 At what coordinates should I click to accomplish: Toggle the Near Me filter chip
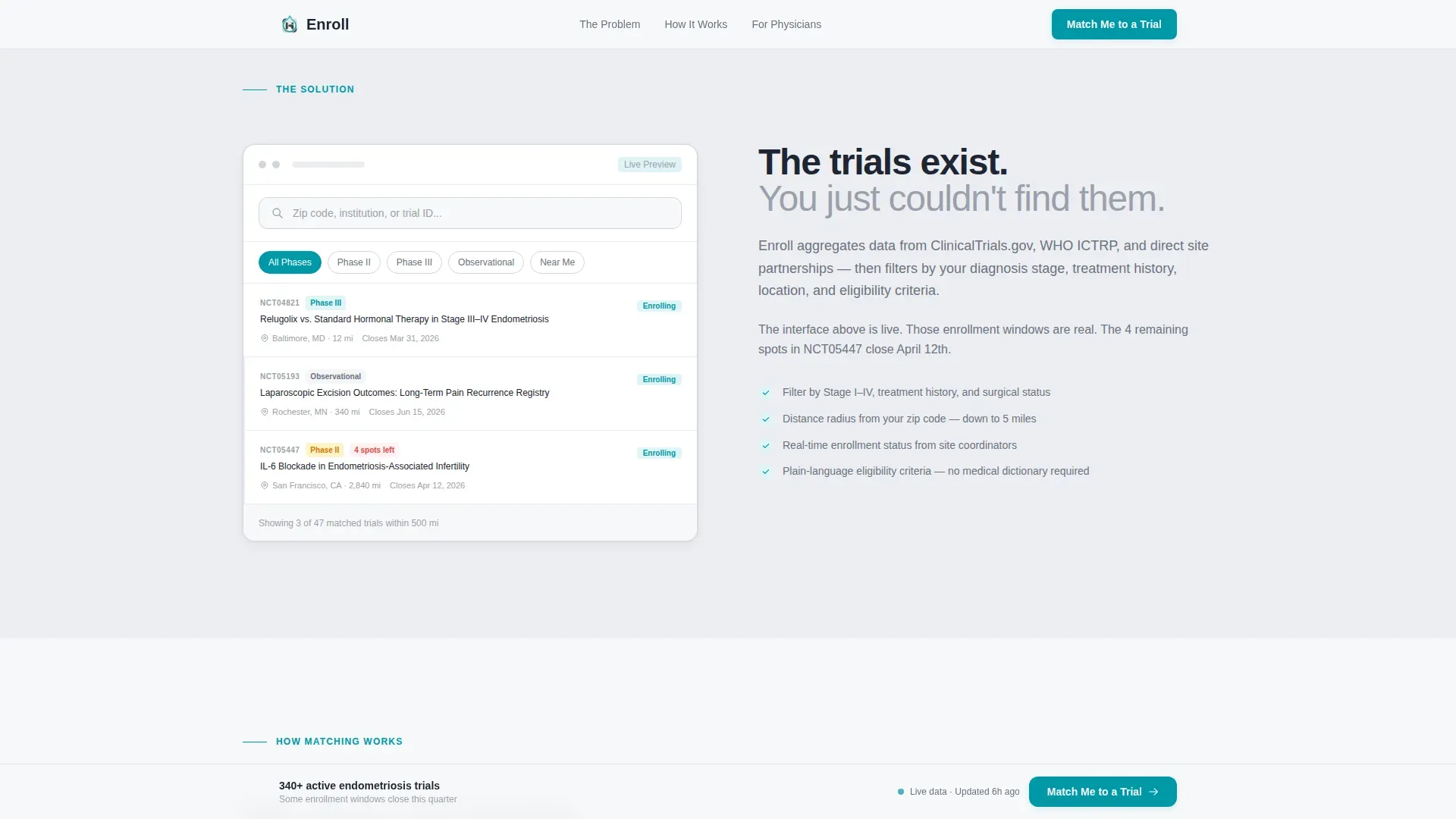(x=557, y=262)
